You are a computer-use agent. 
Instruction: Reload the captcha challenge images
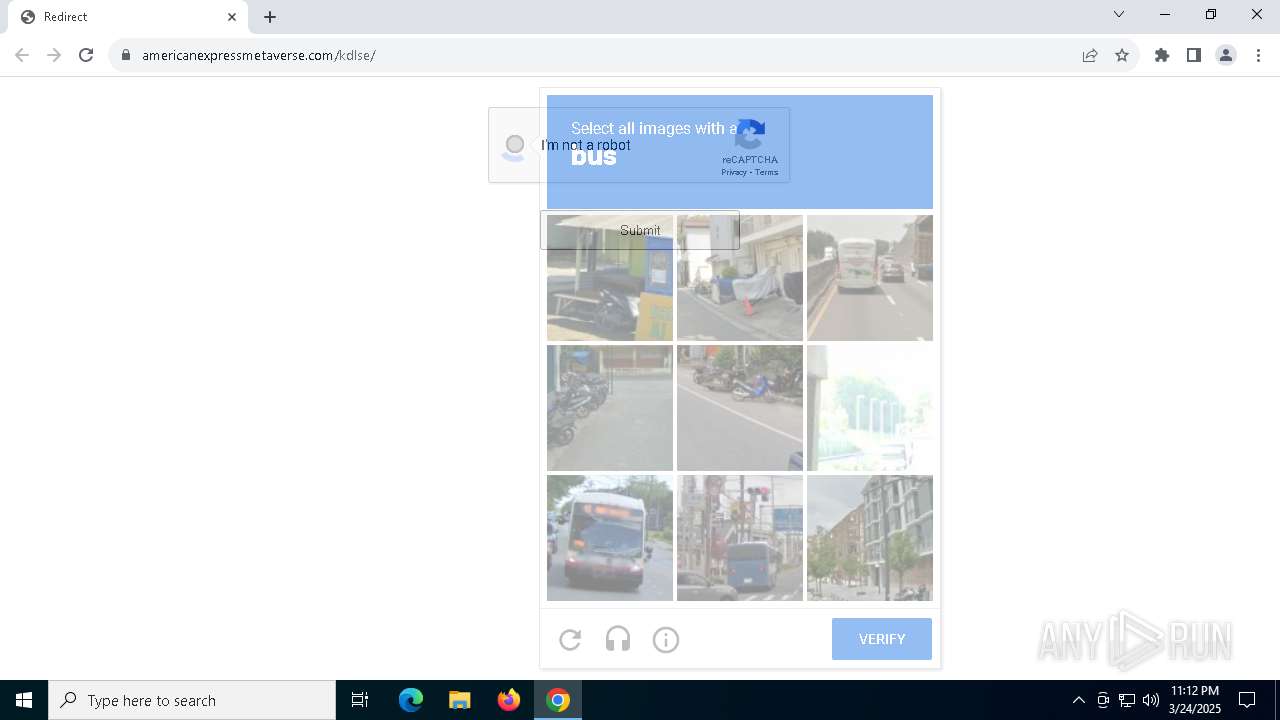570,639
